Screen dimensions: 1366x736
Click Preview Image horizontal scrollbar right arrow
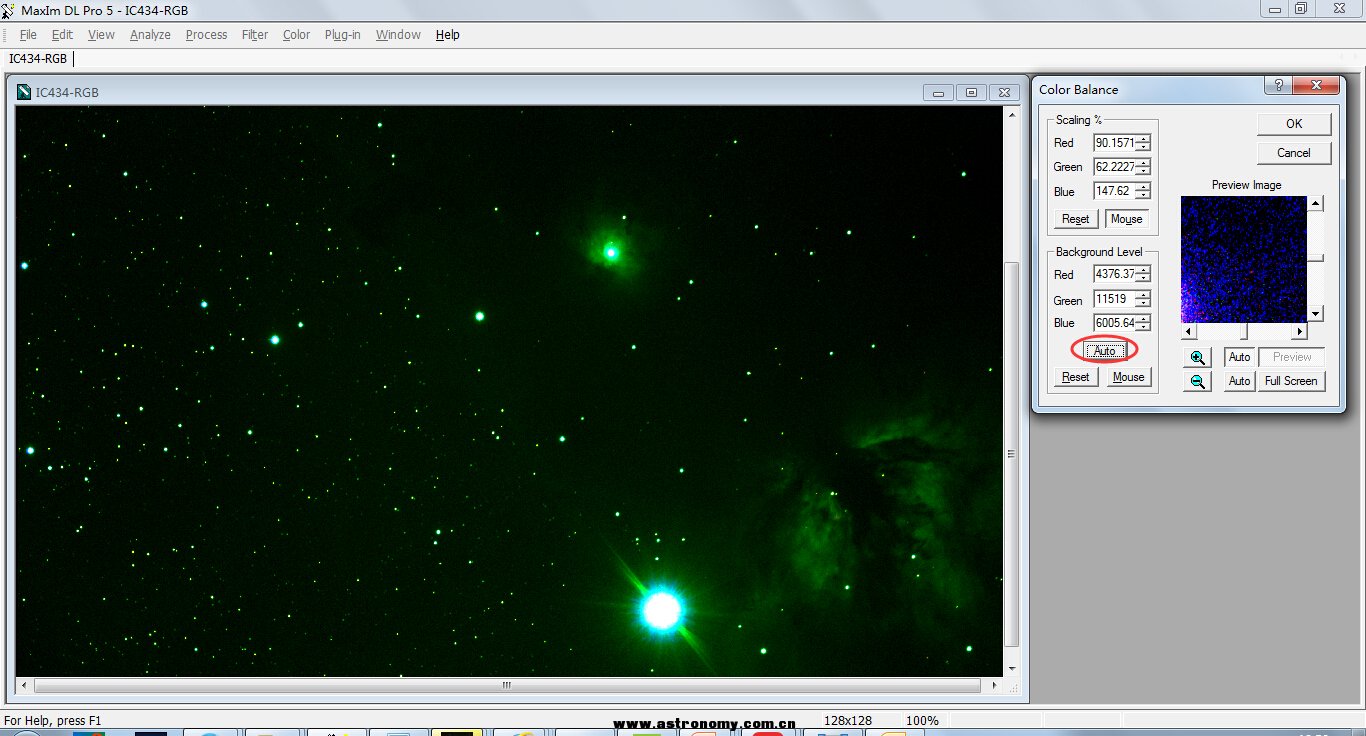tap(1300, 331)
